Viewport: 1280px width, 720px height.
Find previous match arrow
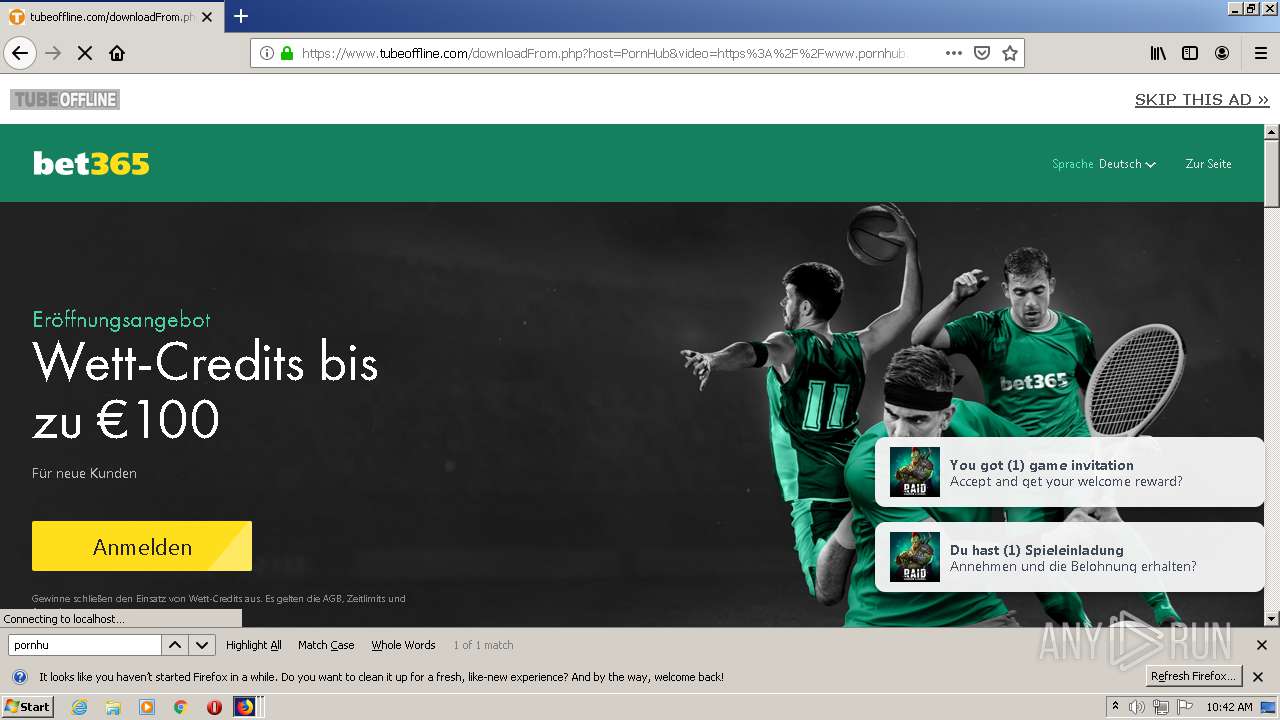(175, 645)
